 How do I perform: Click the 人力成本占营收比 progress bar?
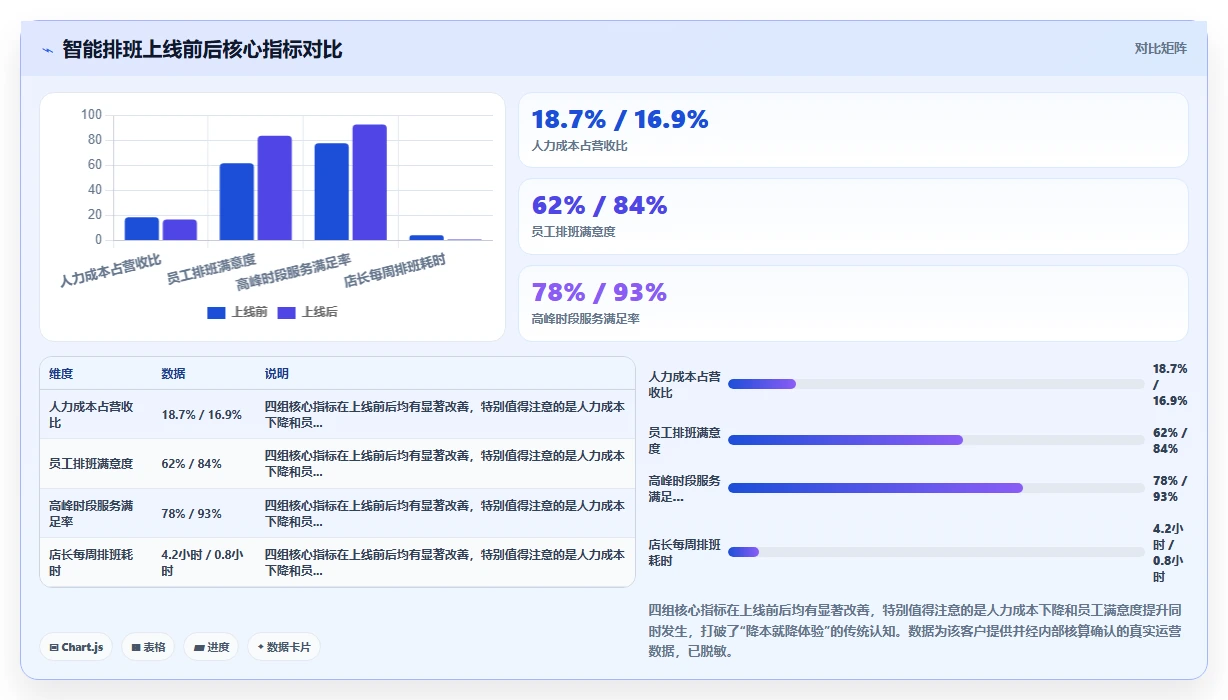pos(936,384)
